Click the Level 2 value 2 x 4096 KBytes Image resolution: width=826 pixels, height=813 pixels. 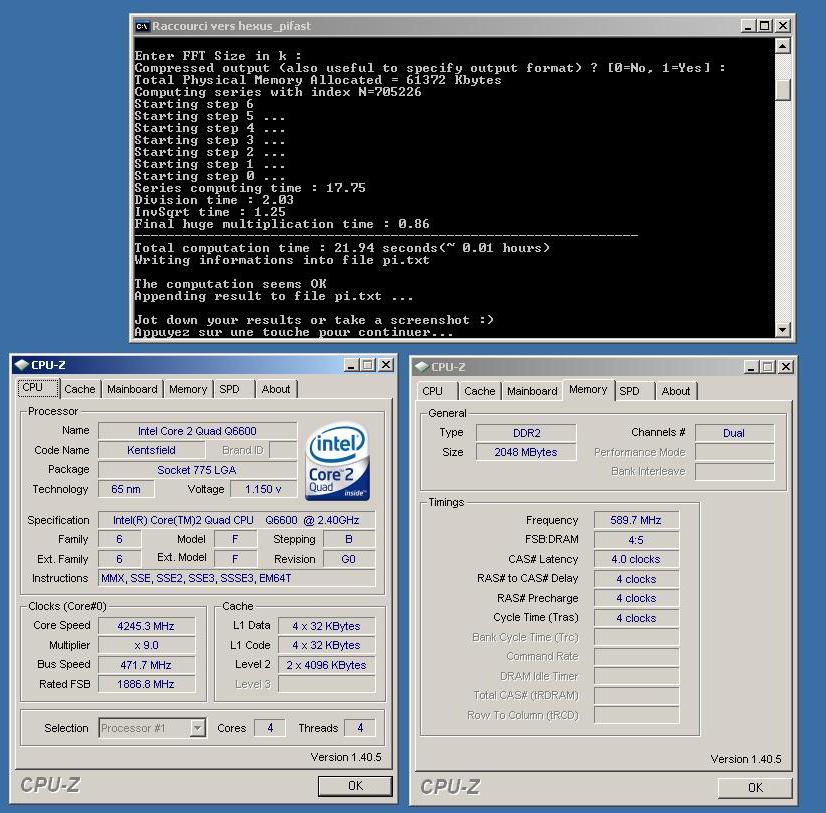coord(327,665)
